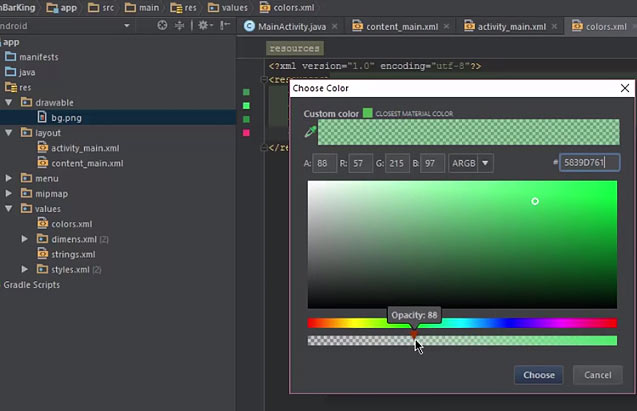This screenshot has height=411, width=637.
Task: Click the values breadcrumb
Action: click(228, 7)
